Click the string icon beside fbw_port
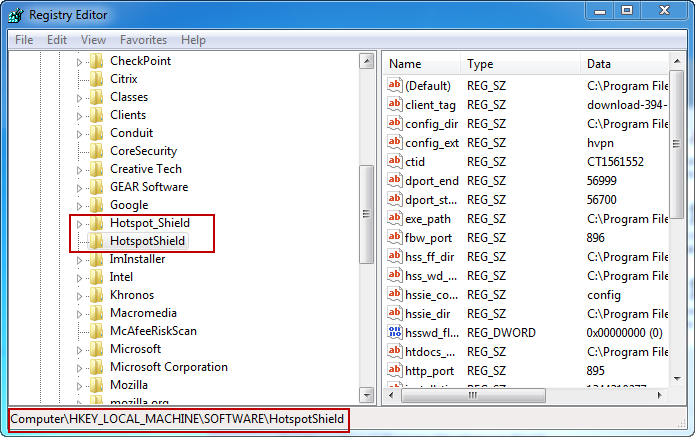 pyautogui.click(x=394, y=238)
